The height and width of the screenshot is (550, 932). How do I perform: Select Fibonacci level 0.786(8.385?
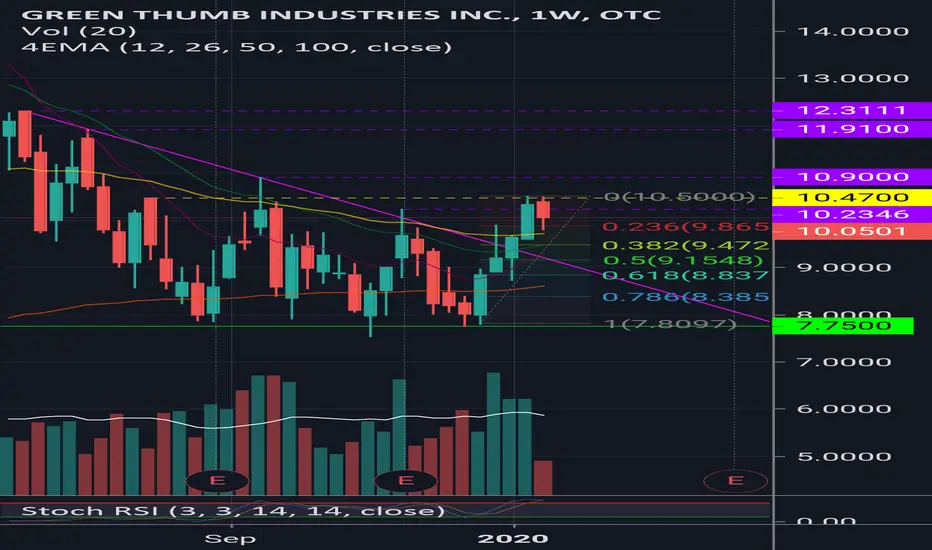685,297
